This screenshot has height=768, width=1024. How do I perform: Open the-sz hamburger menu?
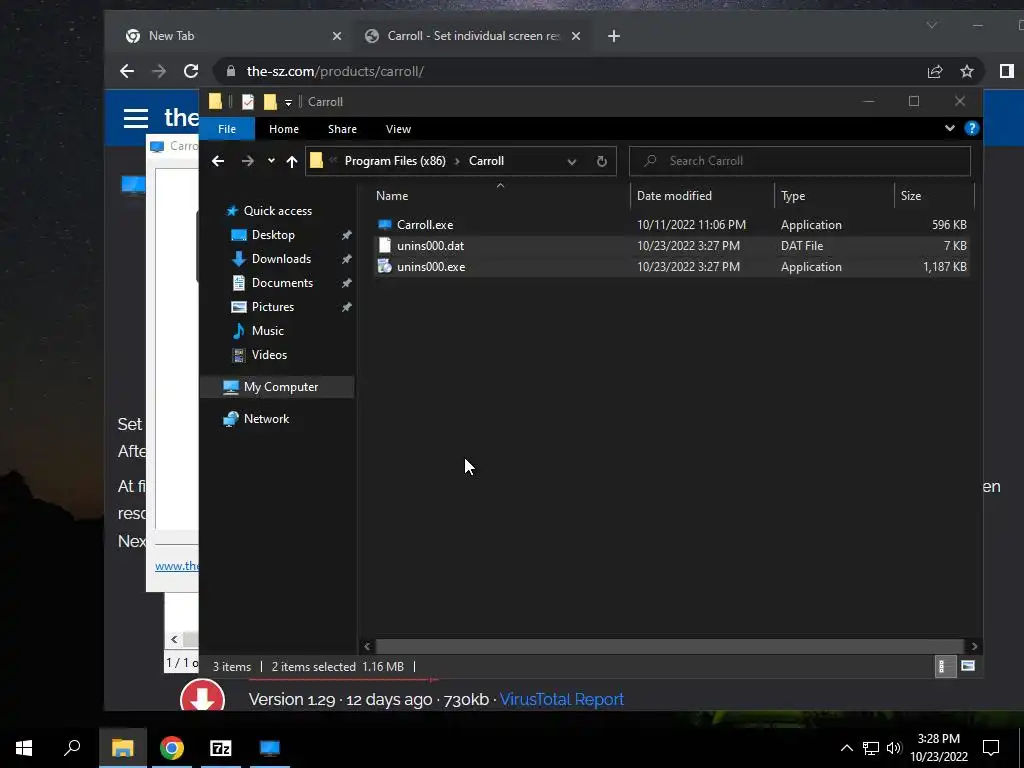coord(136,118)
